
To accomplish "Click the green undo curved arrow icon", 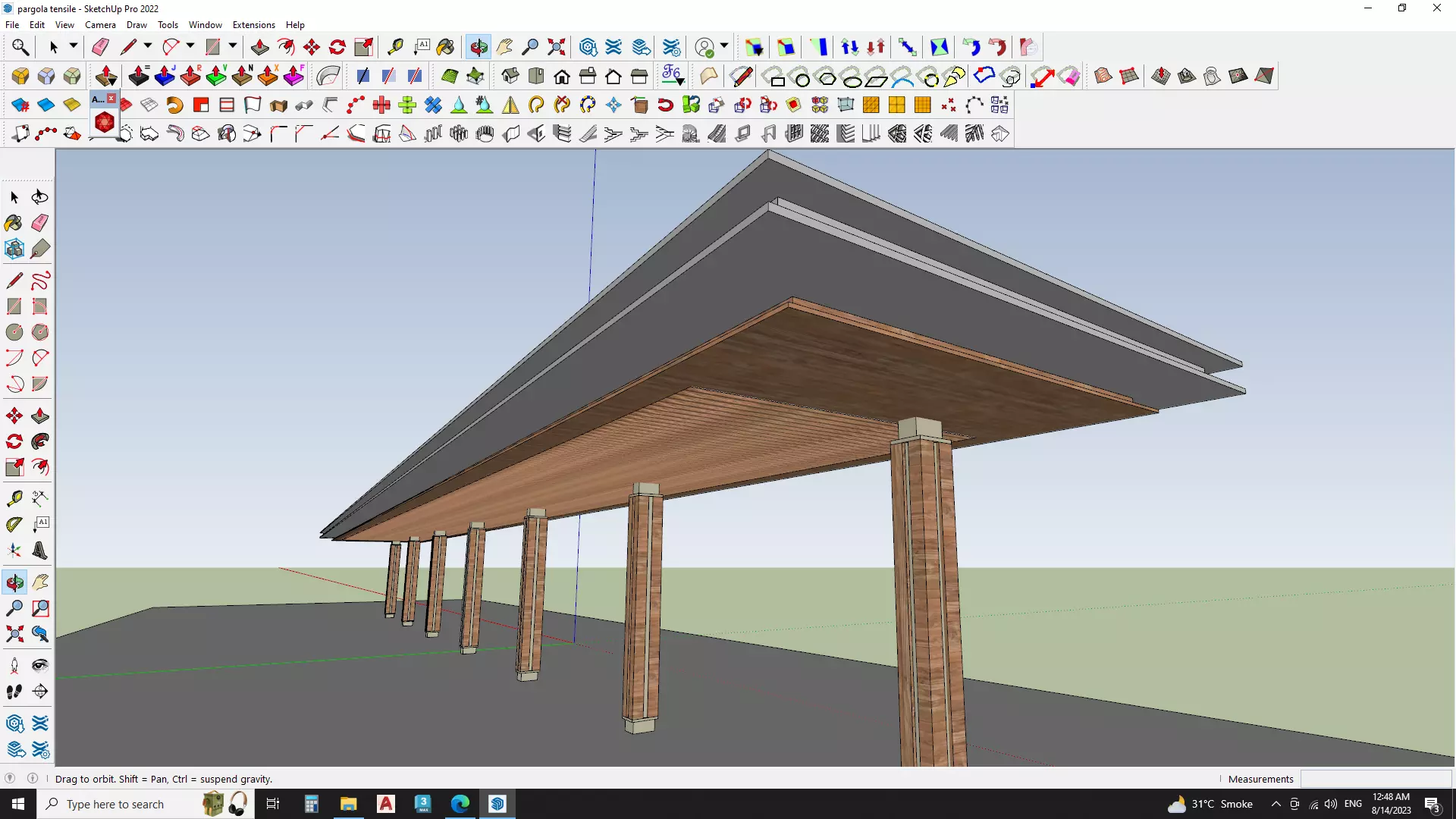I will click(971, 47).
